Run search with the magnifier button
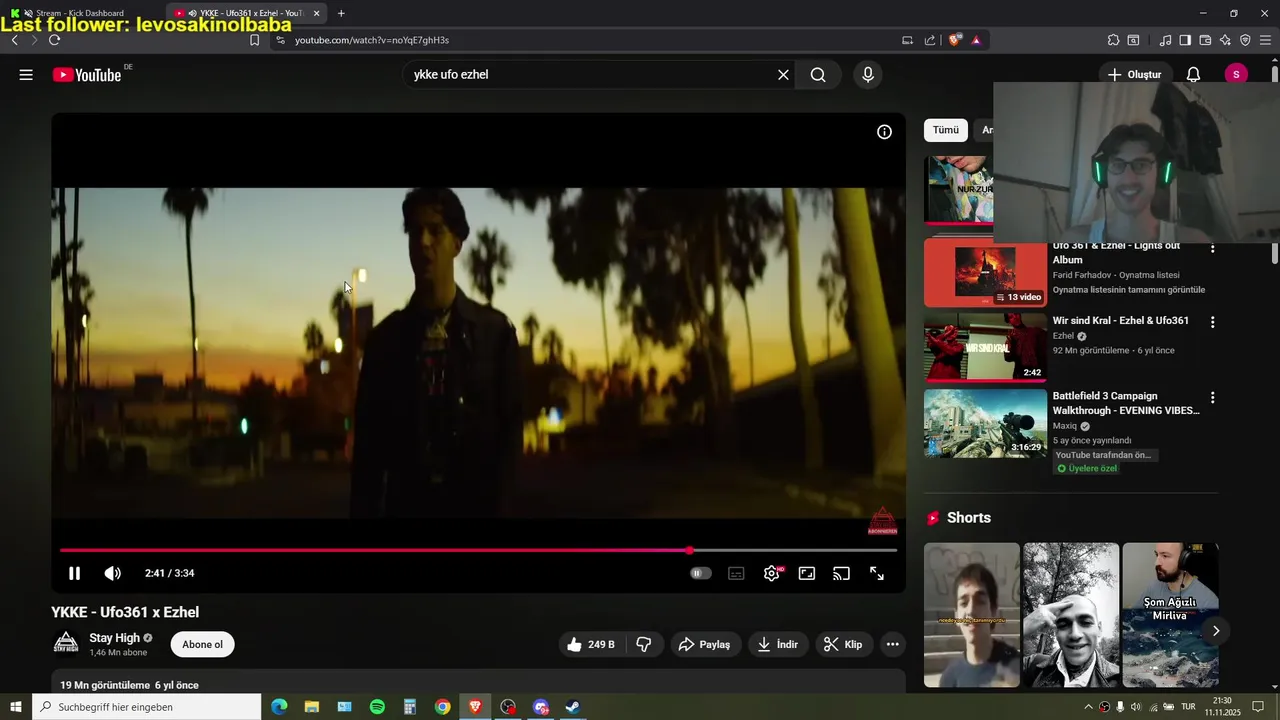The image size is (1280, 720). [818, 75]
